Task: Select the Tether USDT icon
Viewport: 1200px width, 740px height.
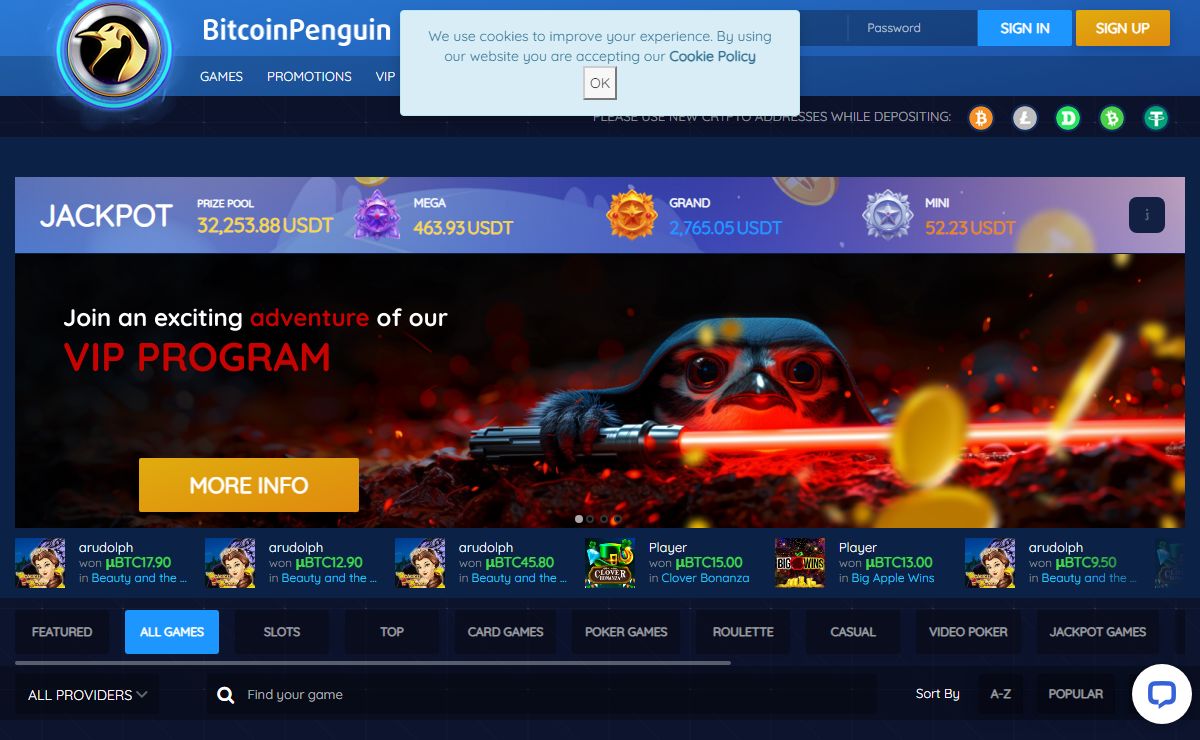Action: point(1156,119)
